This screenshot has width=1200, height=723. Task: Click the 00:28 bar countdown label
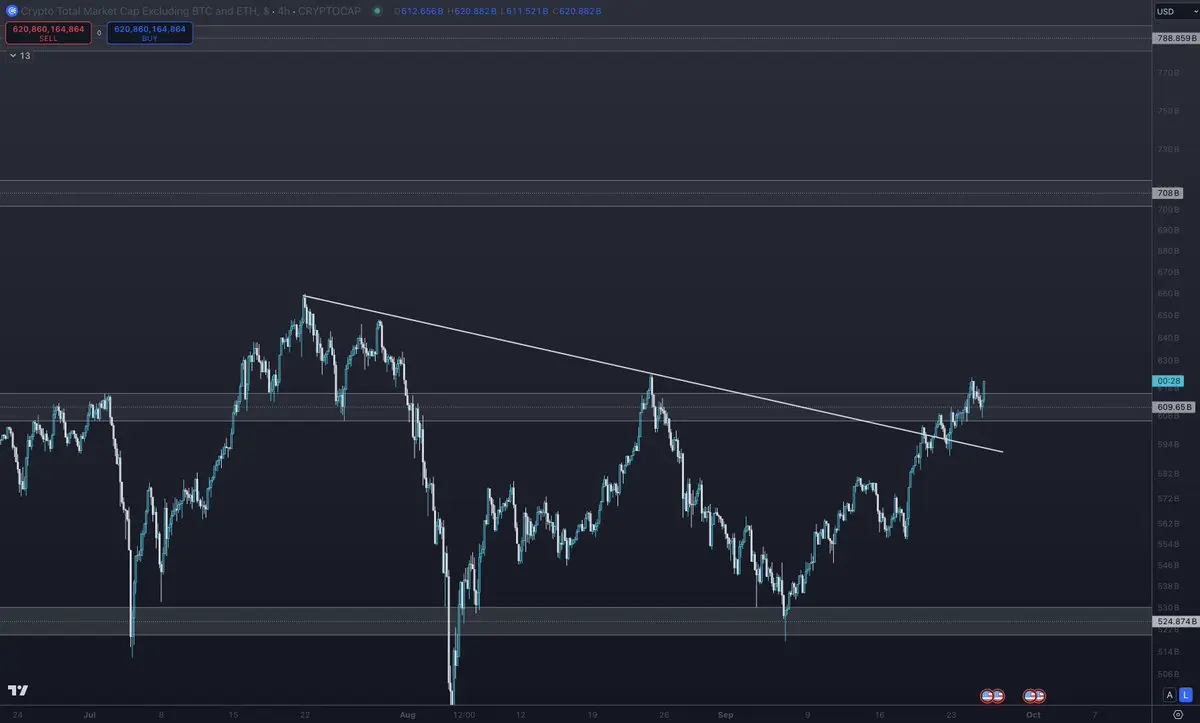pos(1168,381)
